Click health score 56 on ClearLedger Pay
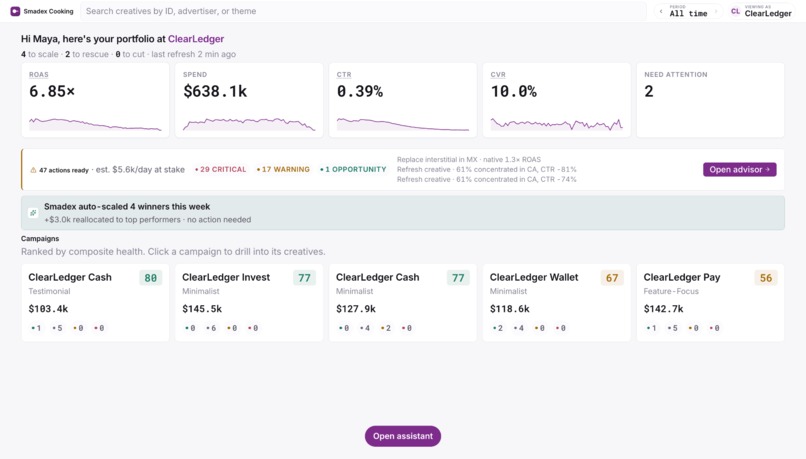This screenshot has width=806, height=459. click(x=766, y=278)
